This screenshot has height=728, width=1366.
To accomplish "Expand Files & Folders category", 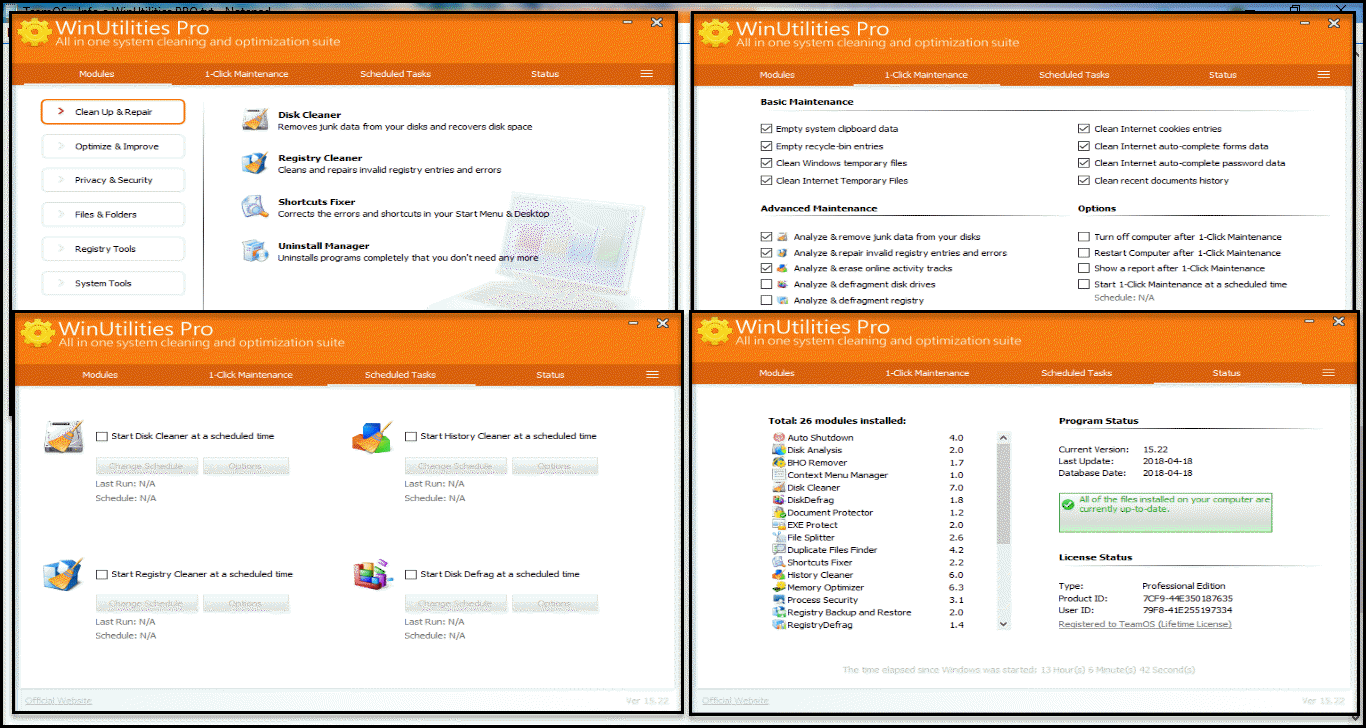I will (113, 215).
